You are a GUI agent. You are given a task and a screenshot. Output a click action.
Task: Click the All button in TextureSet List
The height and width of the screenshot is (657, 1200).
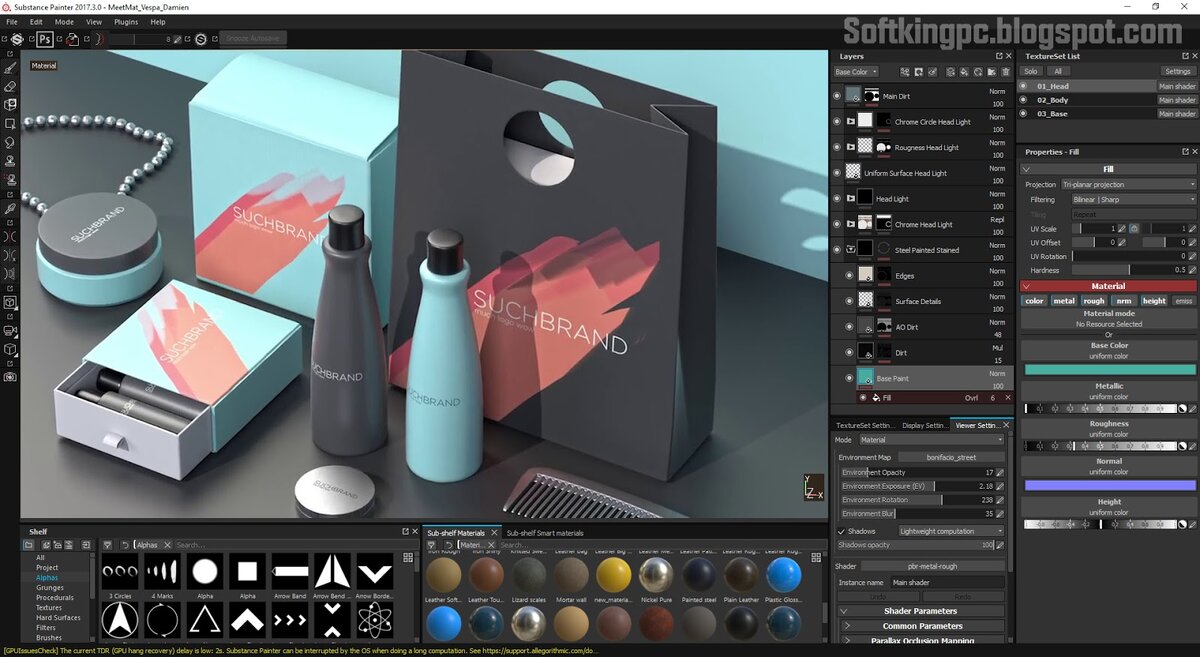click(x=1057, y=71)
